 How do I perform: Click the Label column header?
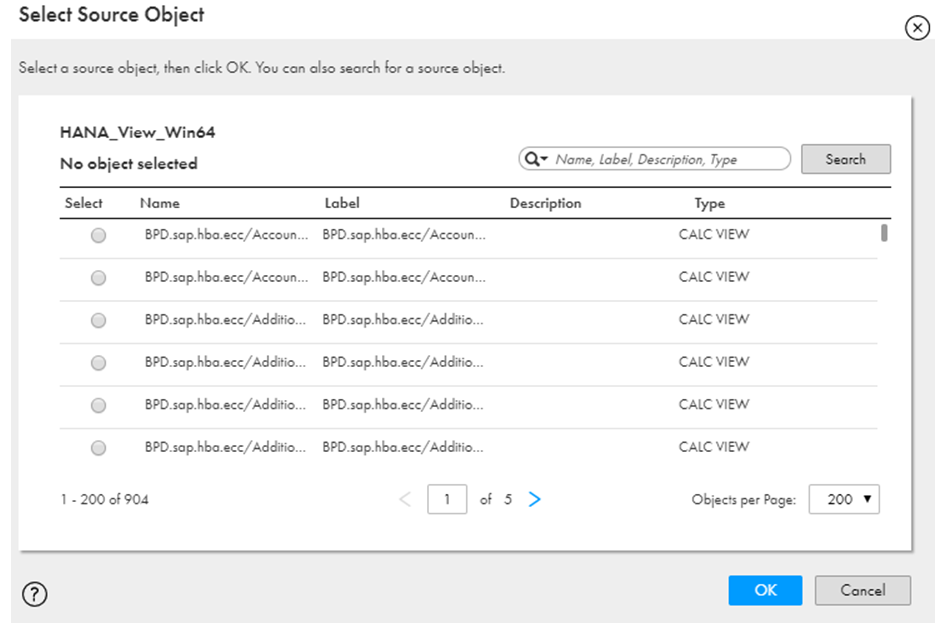[342, 204]
